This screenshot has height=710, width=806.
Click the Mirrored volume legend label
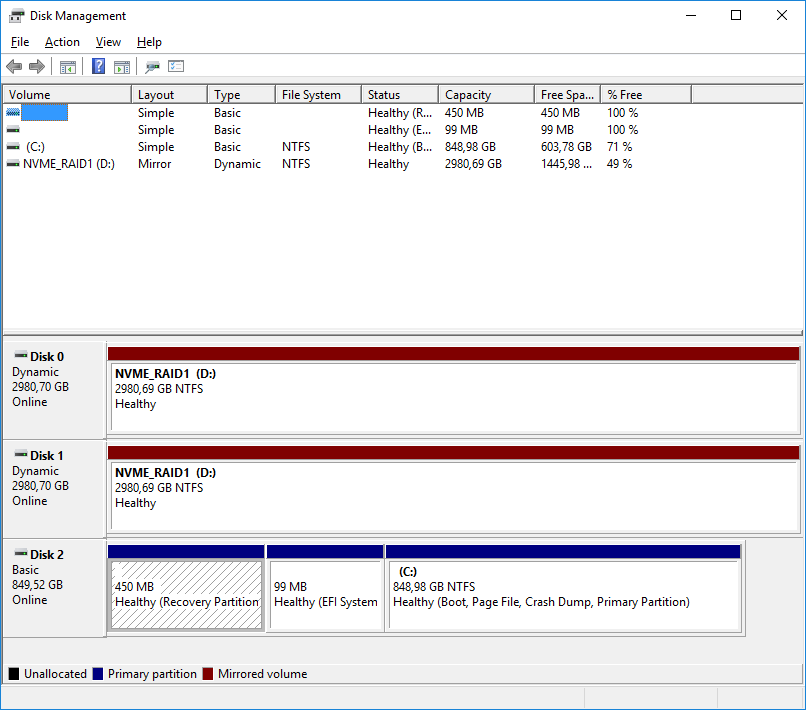tap(263, 674)
